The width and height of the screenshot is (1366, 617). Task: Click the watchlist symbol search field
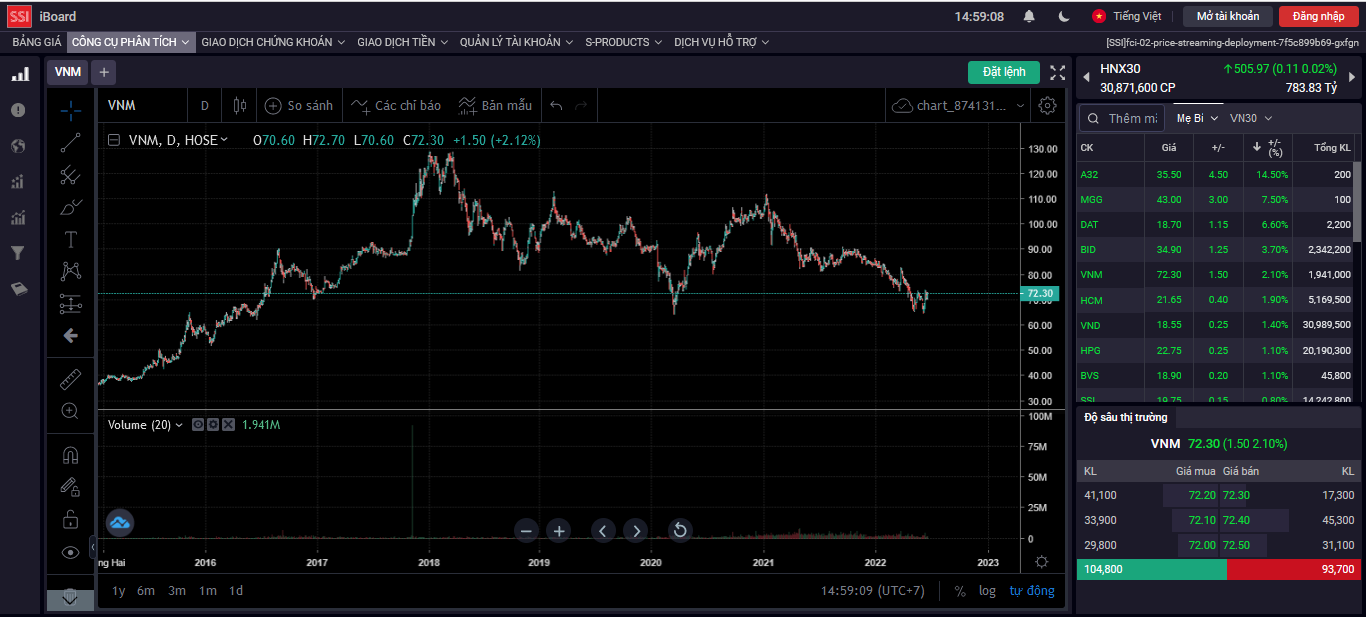tap(1122, 118)
